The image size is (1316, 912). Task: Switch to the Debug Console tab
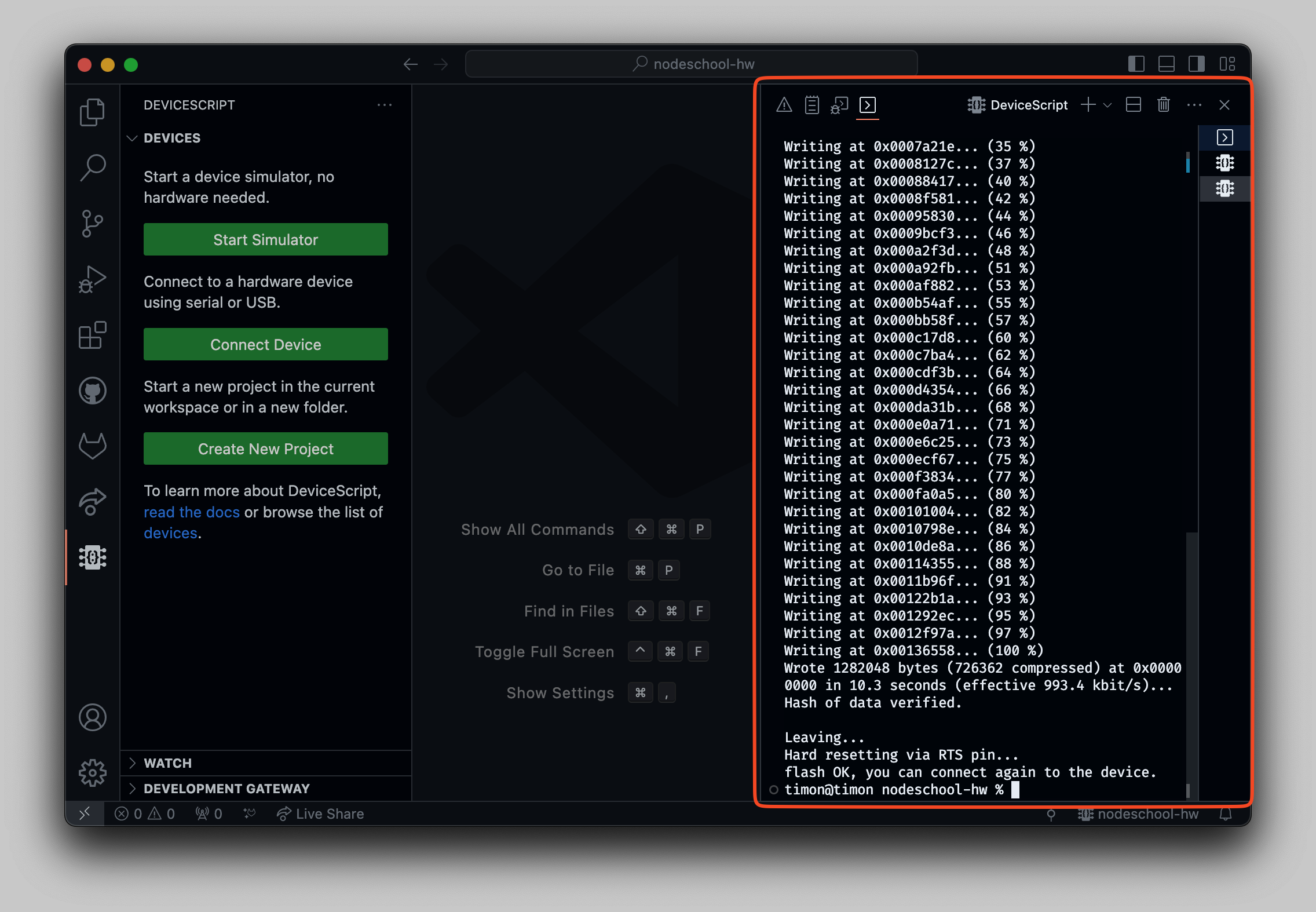(839, 105)
